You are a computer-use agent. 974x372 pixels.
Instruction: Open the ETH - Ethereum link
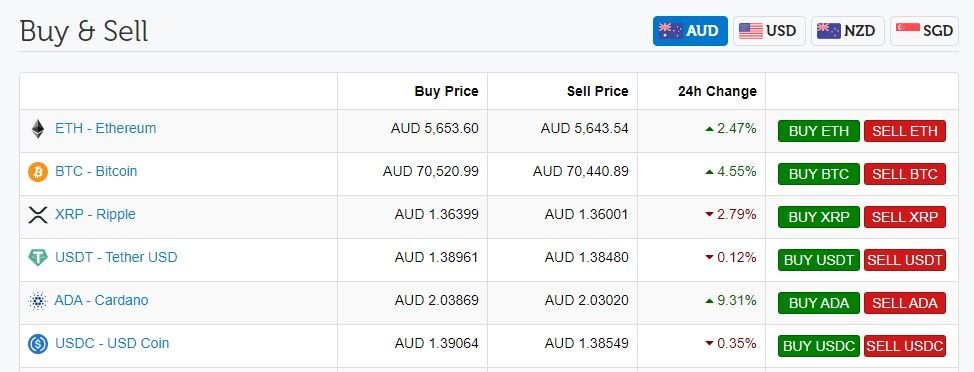106,129
